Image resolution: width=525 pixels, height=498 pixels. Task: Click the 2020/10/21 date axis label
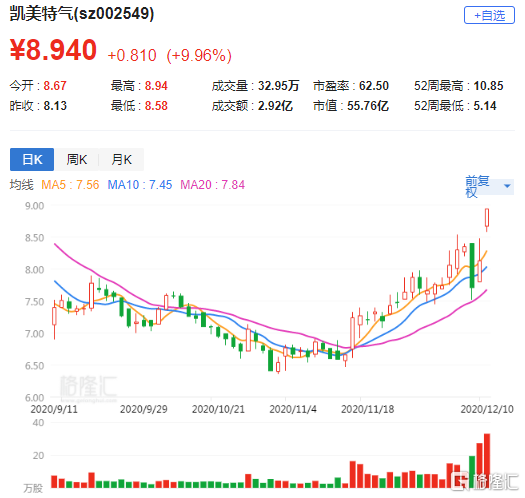(218, 409)
